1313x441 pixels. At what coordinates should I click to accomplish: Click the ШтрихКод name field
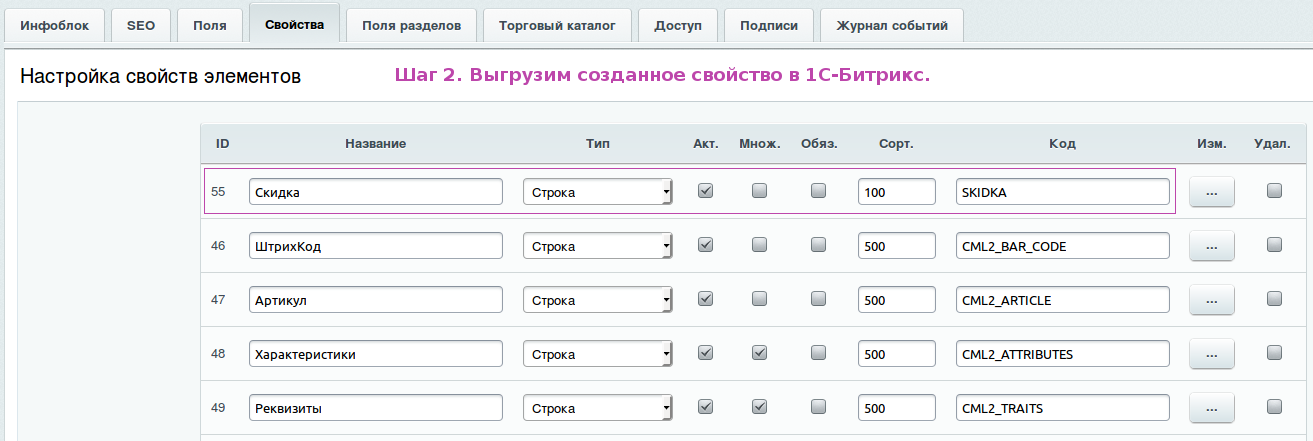(375, 246)
